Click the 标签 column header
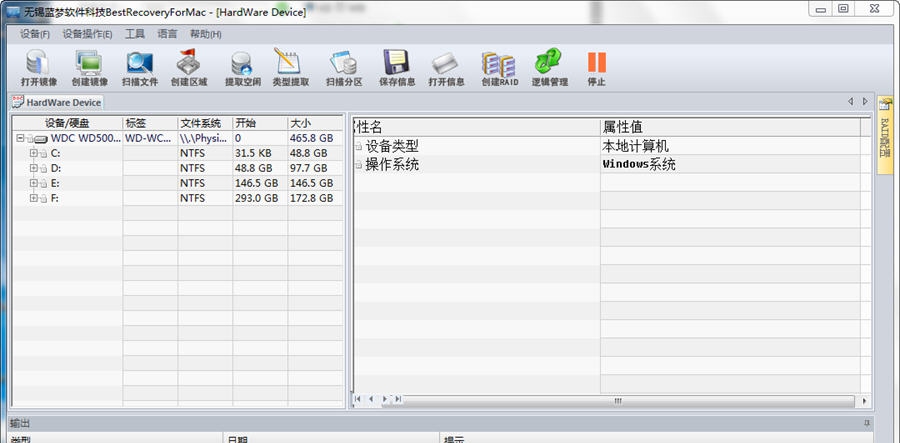Image resolution: width=900 pixels, height=443 pixels. tap(150, 123)
